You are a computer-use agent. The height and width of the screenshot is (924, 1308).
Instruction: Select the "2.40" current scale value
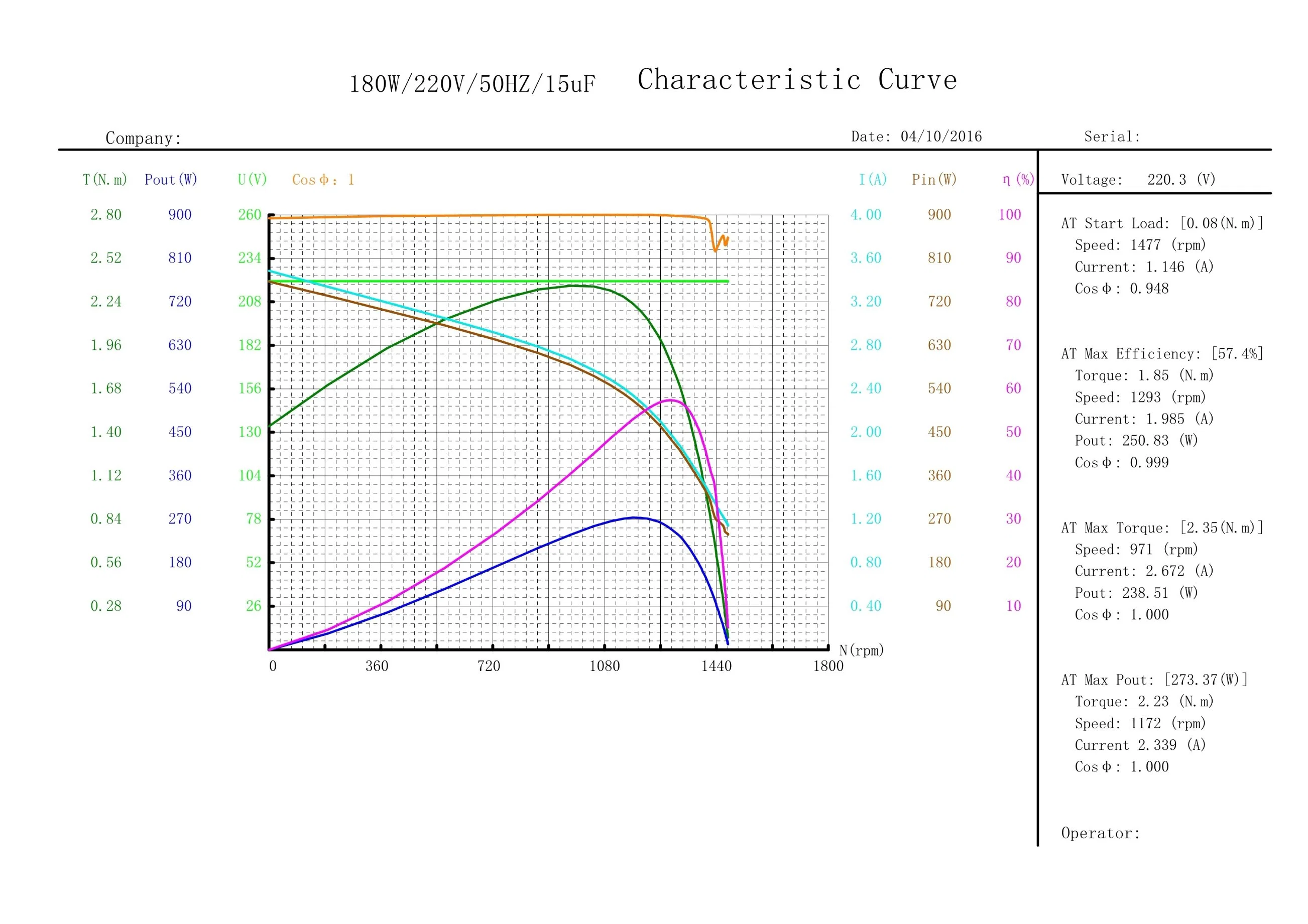[x=866, y=388]
